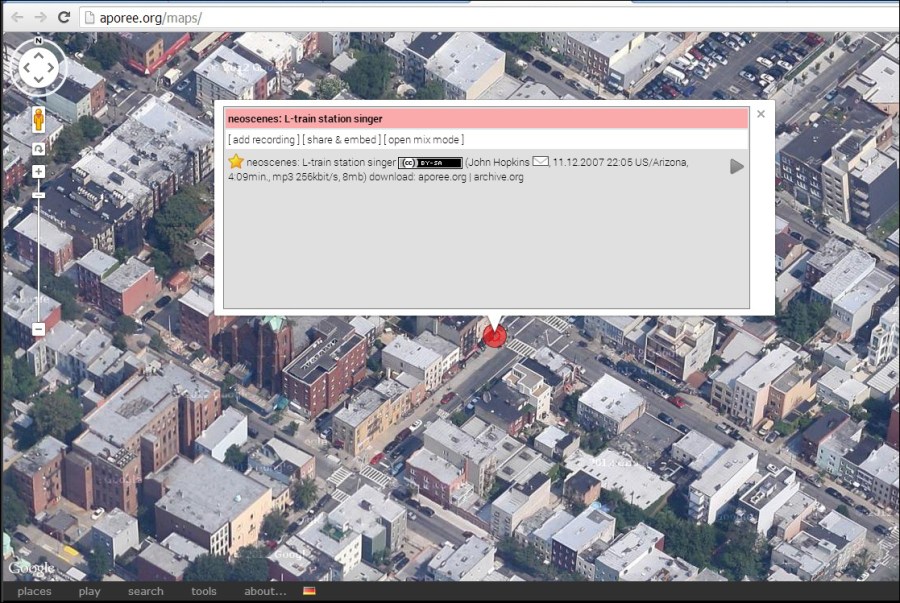Open the 'places' menu

34,591
